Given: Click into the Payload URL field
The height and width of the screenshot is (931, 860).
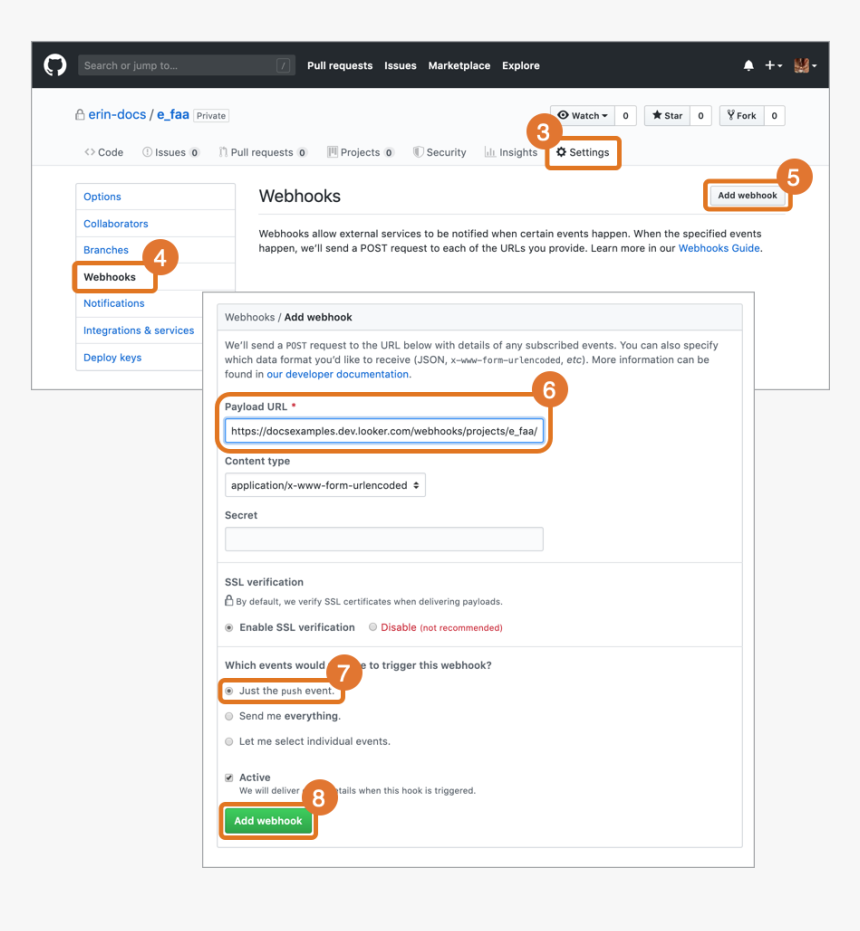Looking at the screenshot, I should tap(384, 432).
